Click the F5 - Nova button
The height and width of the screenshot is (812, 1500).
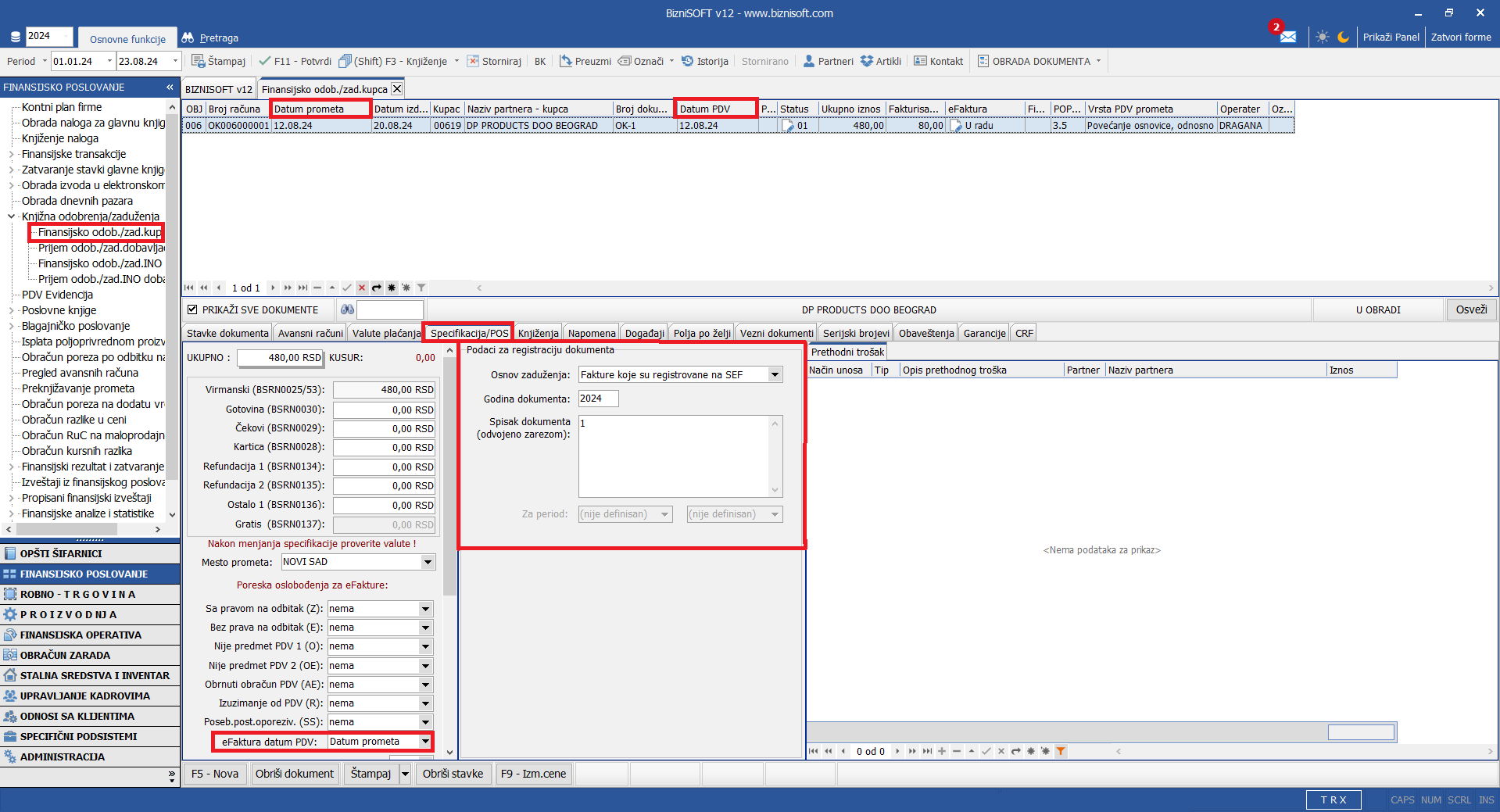215,774
